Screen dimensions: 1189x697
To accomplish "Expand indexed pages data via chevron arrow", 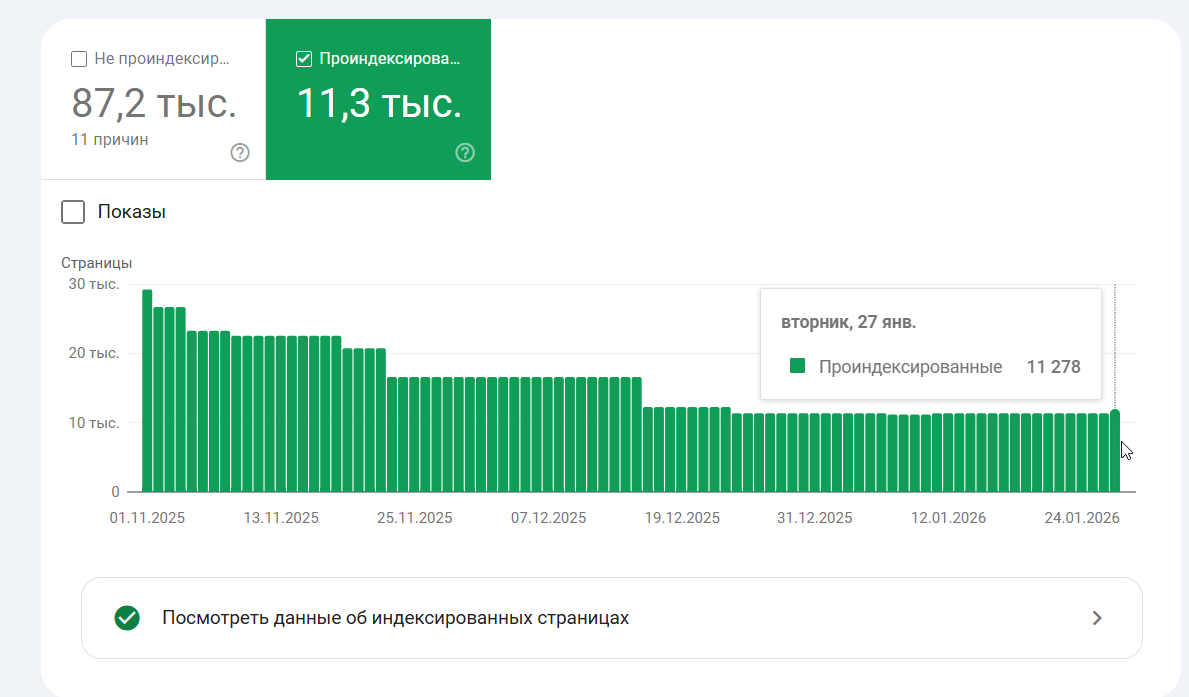I will [1096, 618].
